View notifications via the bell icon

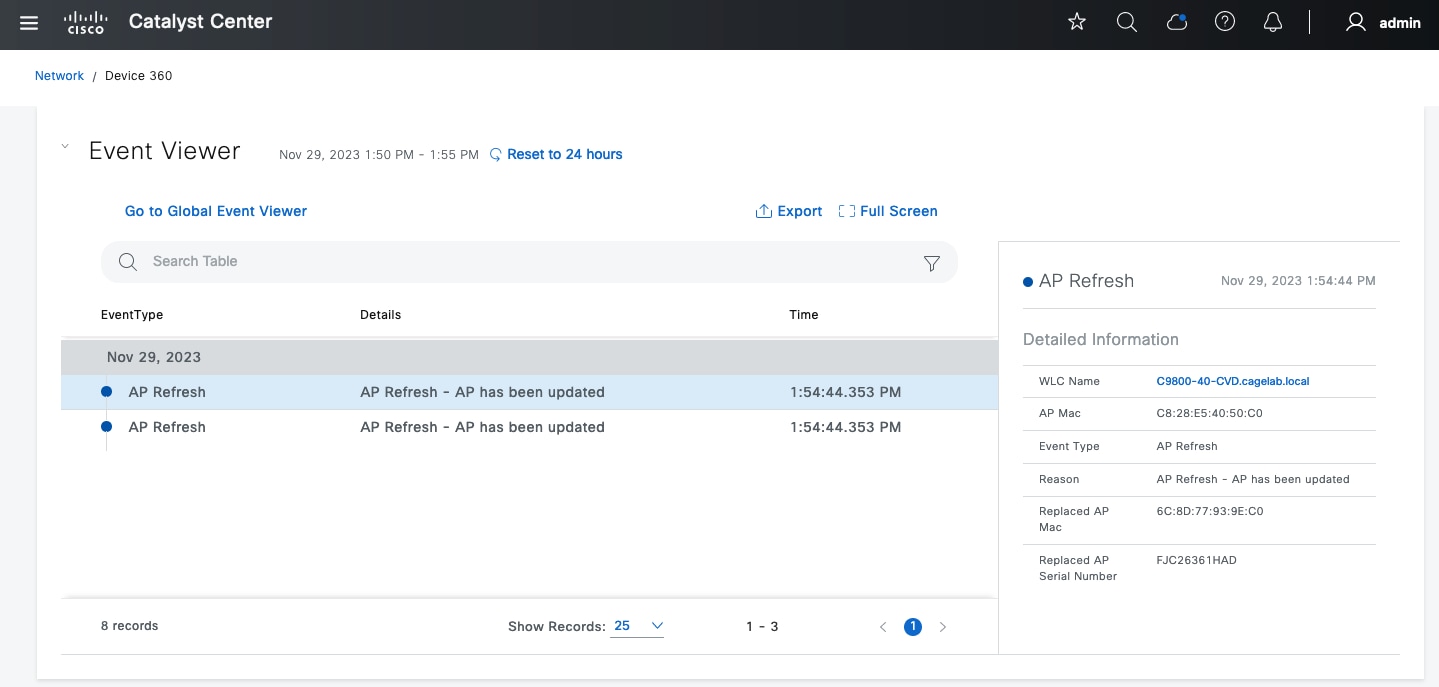1273,22
